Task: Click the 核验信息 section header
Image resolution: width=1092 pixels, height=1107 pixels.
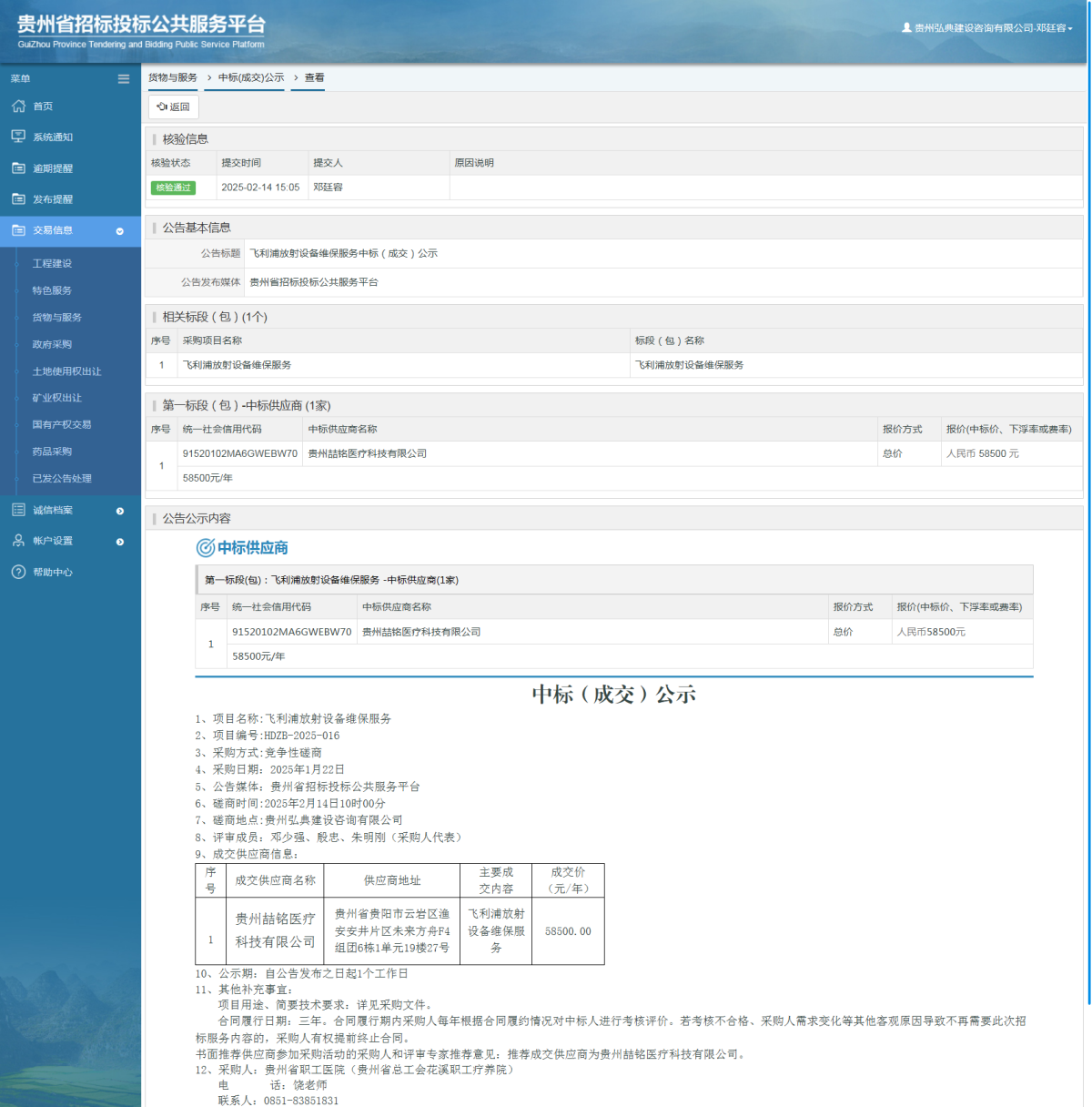Action: pyautogui.click(x=186, y=139)
